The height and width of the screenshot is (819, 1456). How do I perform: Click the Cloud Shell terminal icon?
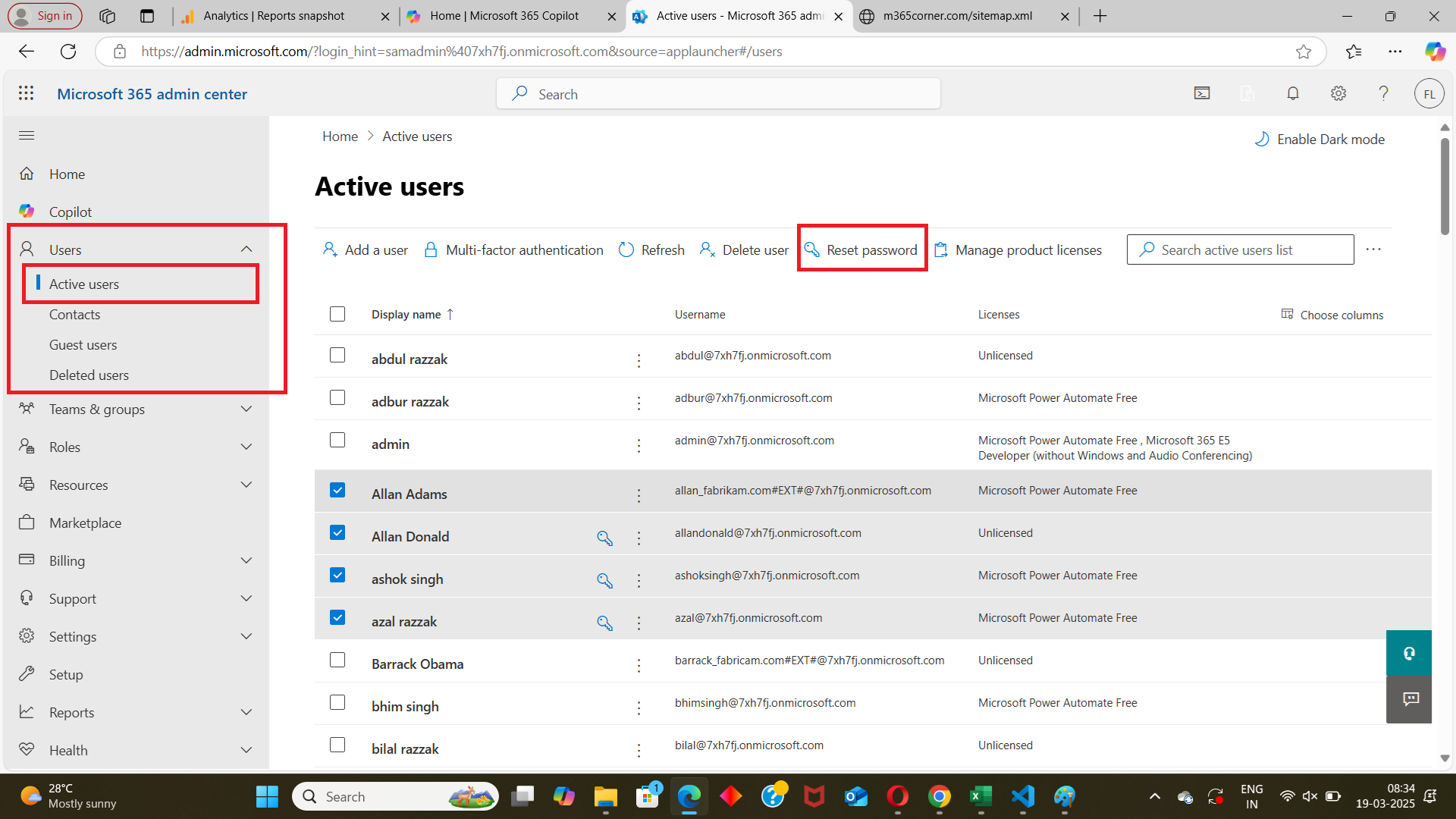pyautogui.click(x=1202, y=93)
